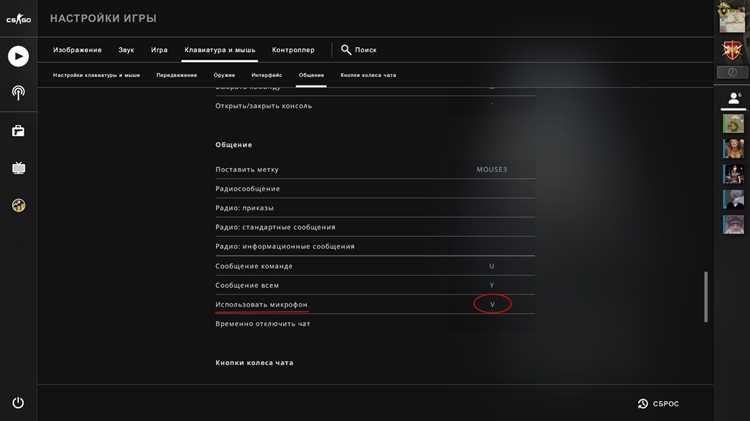This screenshot has height=421, width=750.
Task: Open the inventory briefcase icon
Action: (x=18, y=131)
